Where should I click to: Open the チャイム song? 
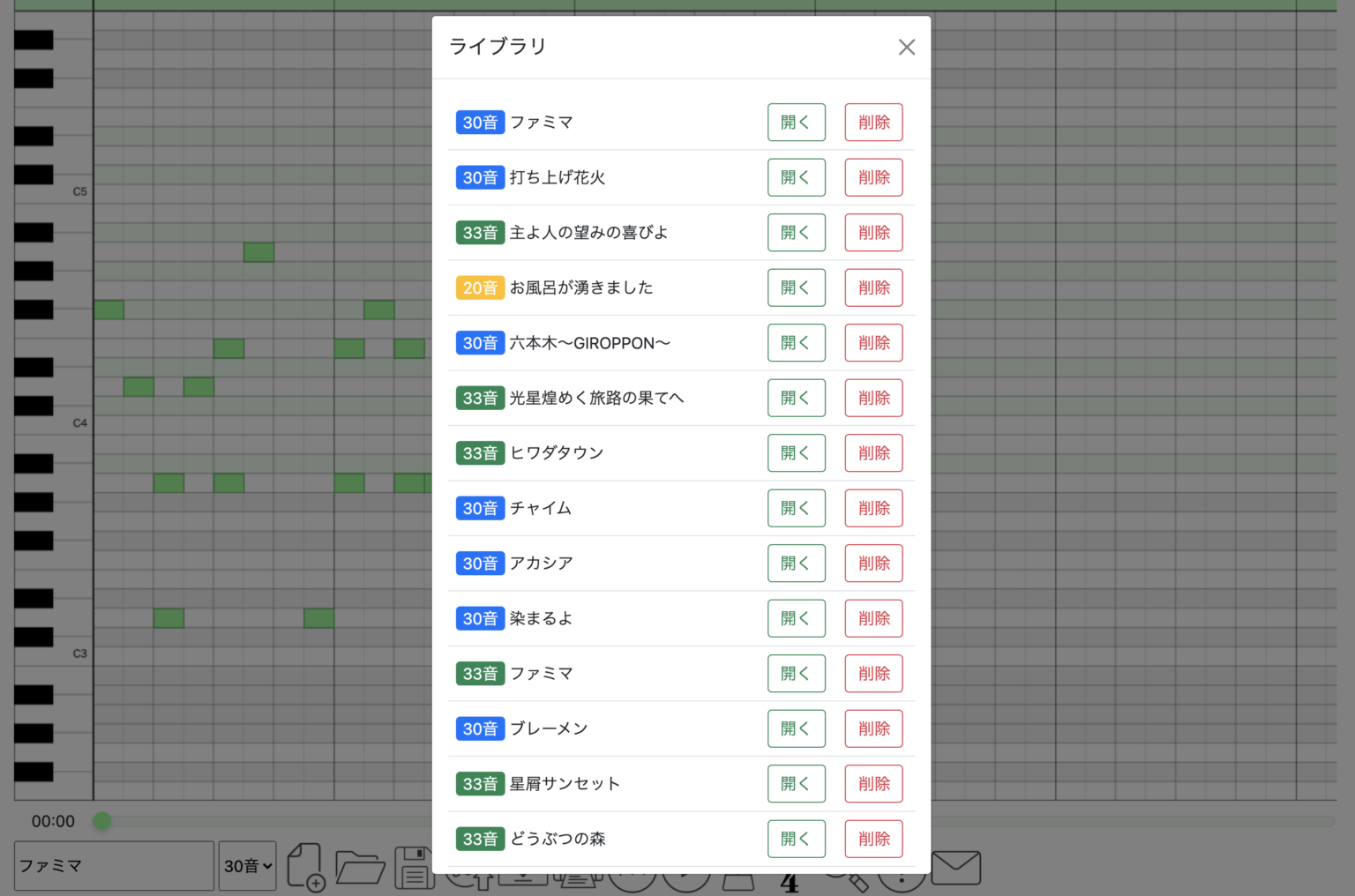click(796, 508)
